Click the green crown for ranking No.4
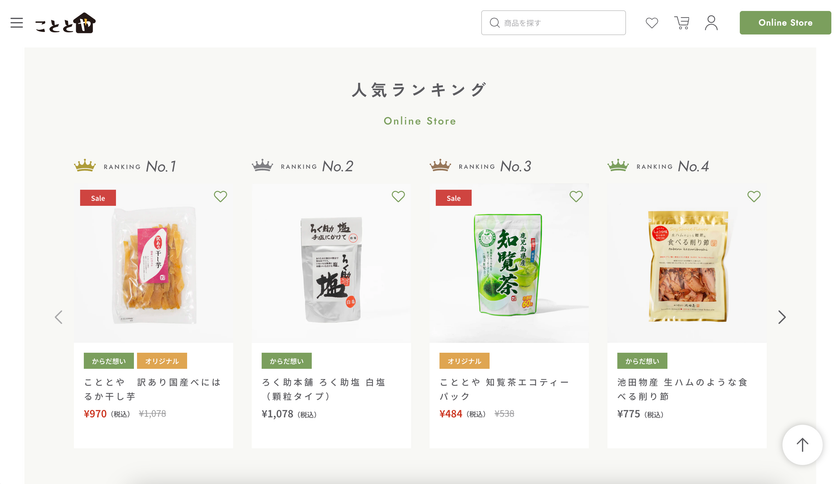This screenshot has width=840, height=484. (618, 166)
